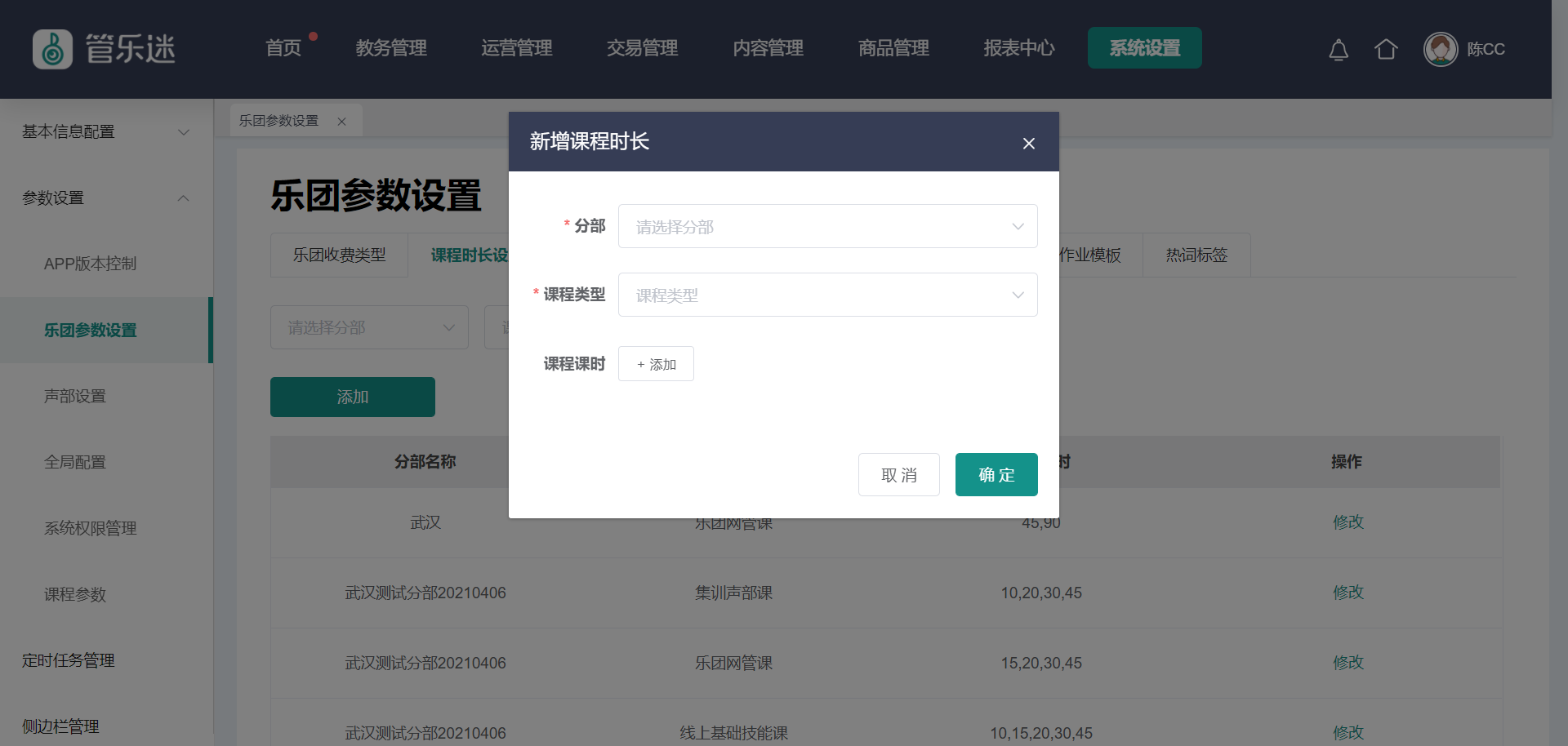Switch to the 热词标签 tab
This screenshot has height=746, width=1568.
tap(1196, 255)
